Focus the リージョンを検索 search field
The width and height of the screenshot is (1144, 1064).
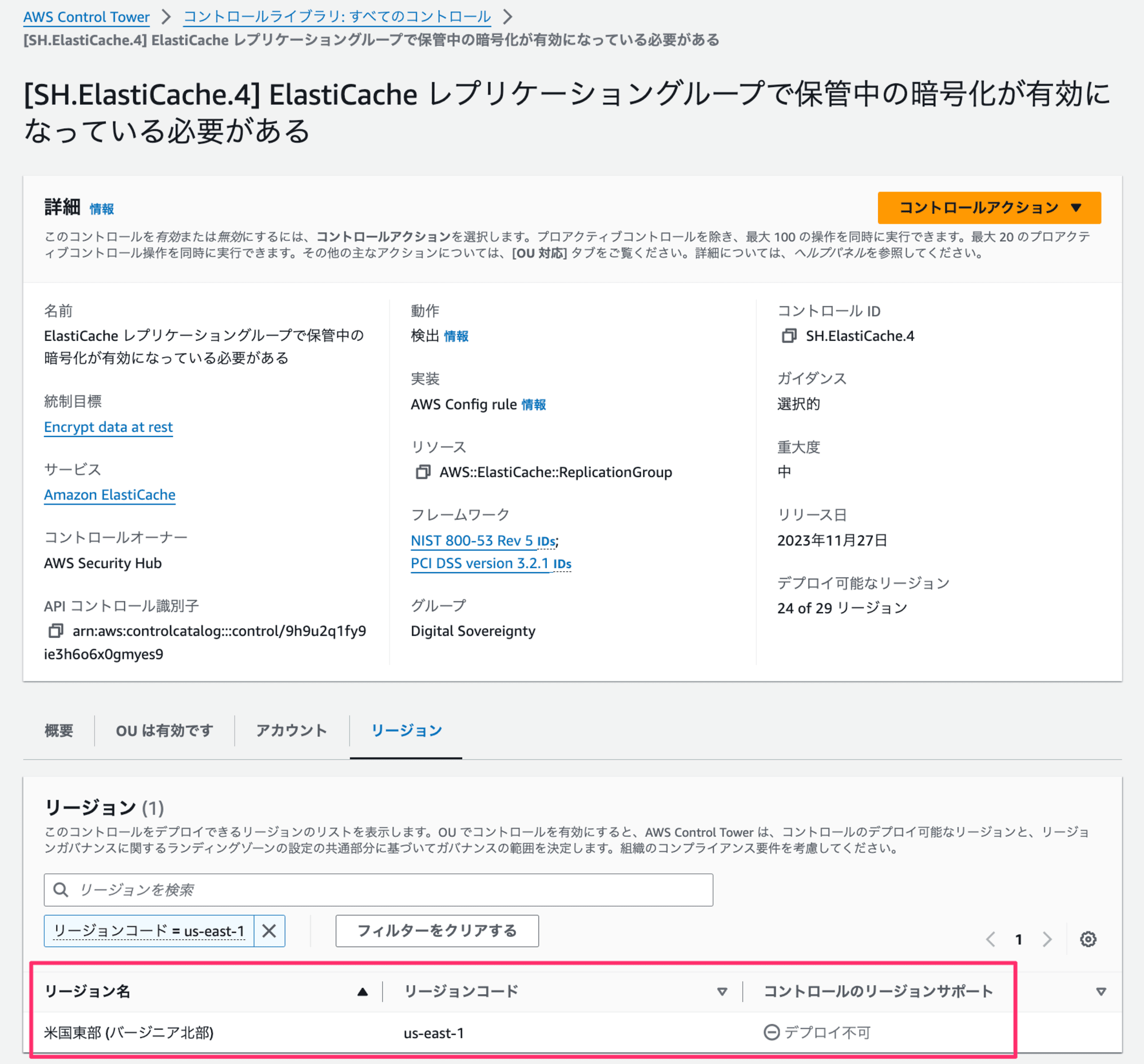[x=378, y=890]
